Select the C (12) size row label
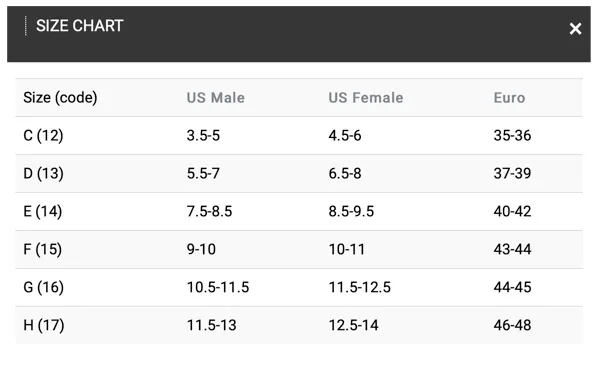Viewport: 599px width, 380px height. coord(43,136)
